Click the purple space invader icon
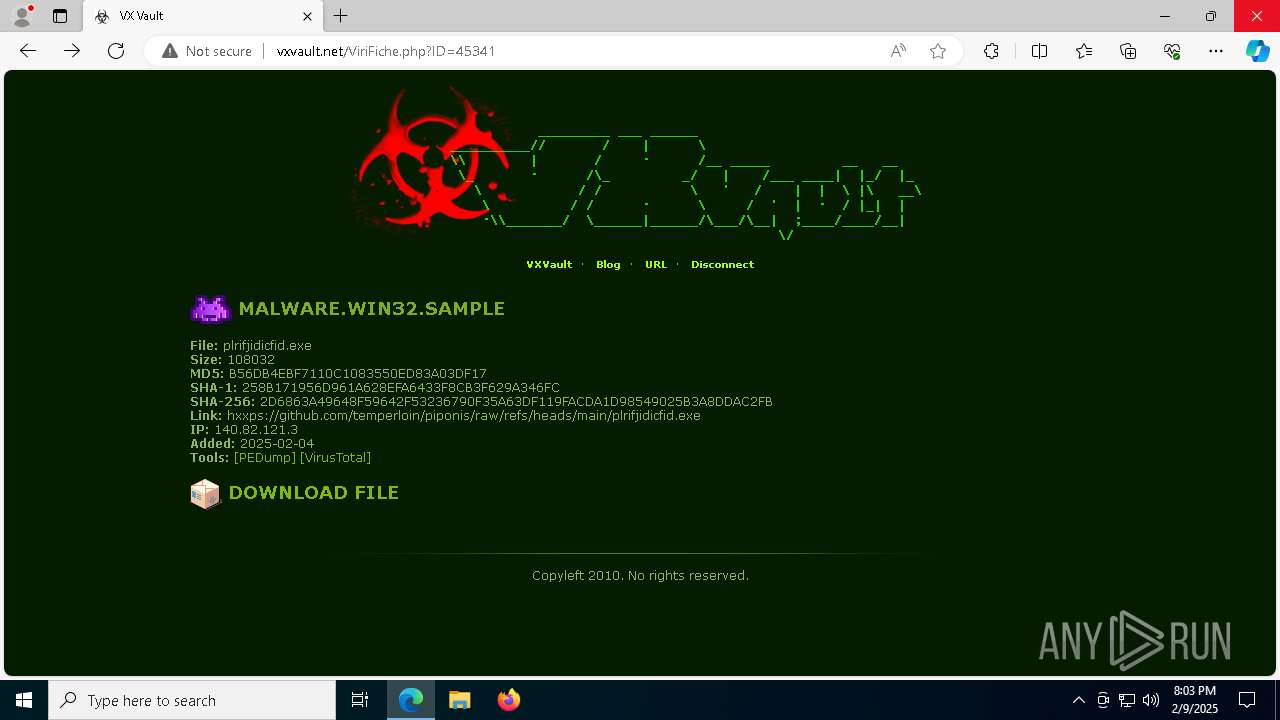Viewport: 1280px width, 720px height. click(210, 309)
